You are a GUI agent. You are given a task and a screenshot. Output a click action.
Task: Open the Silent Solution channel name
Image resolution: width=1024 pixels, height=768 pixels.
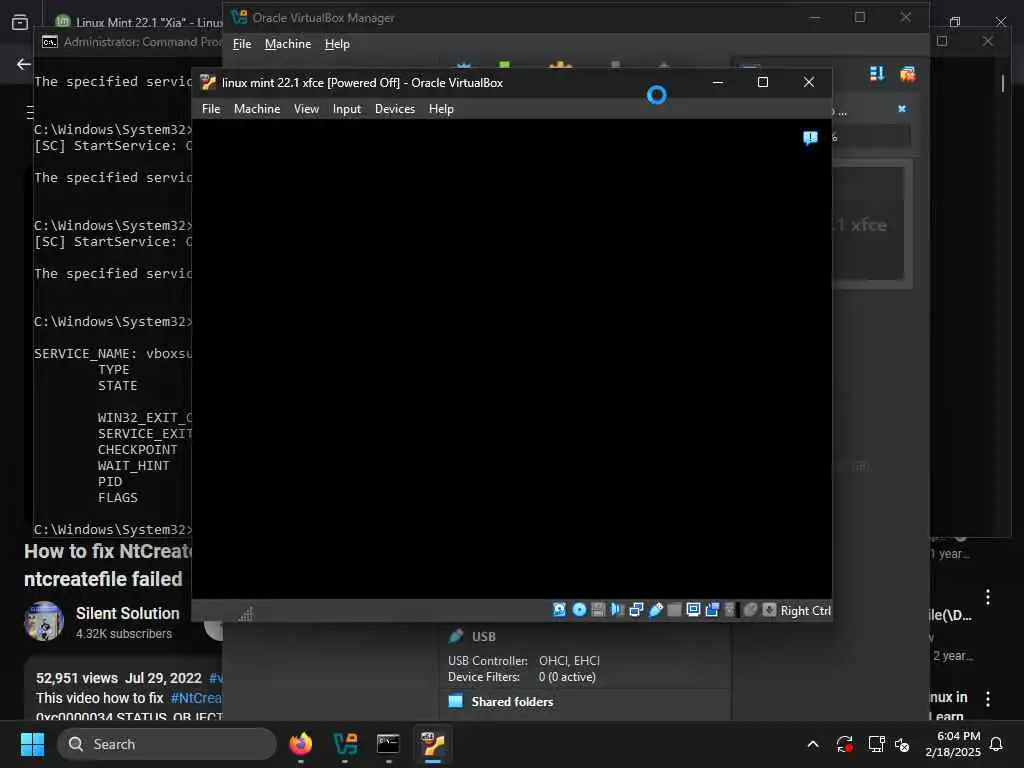tap(127, 613)
